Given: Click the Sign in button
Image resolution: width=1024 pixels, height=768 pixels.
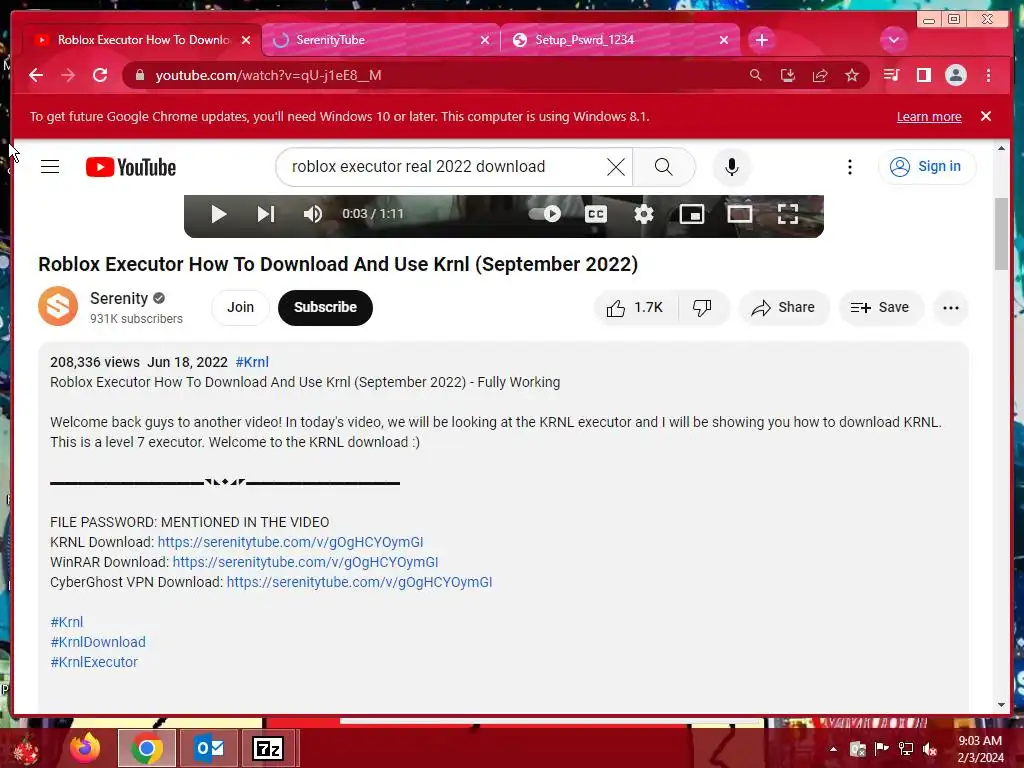Looking at the screenshot, I should click(927, 167).
